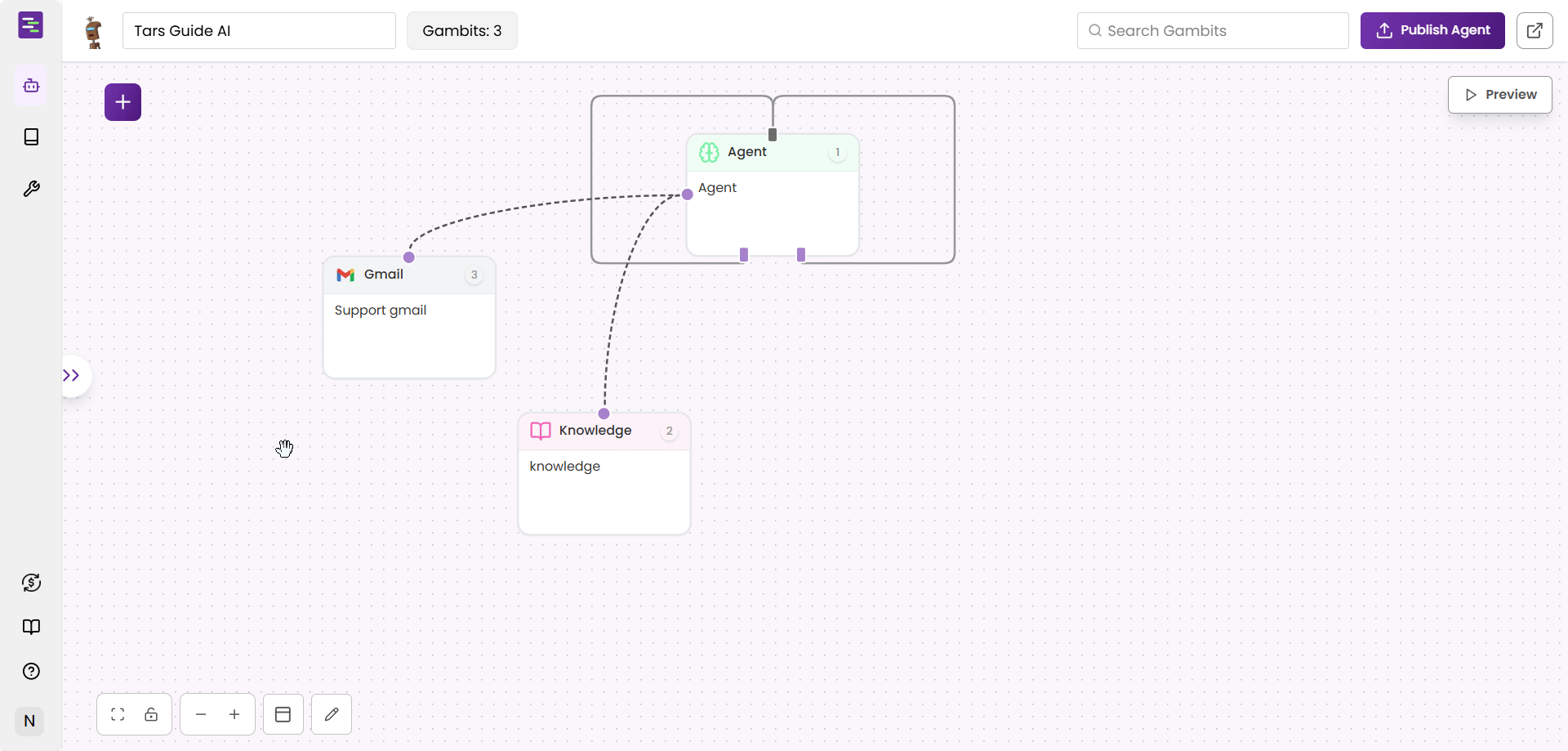Open the notebook icon in the left sidebar
The image size is (1568, 751).
point(30,136)
